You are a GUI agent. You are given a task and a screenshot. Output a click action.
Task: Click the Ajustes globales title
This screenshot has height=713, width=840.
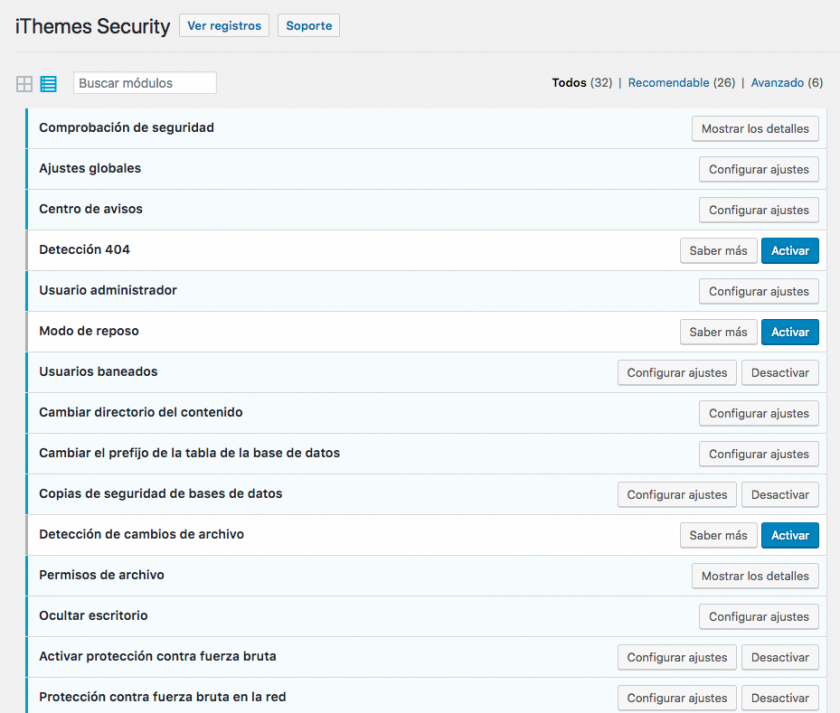point(90,168)
